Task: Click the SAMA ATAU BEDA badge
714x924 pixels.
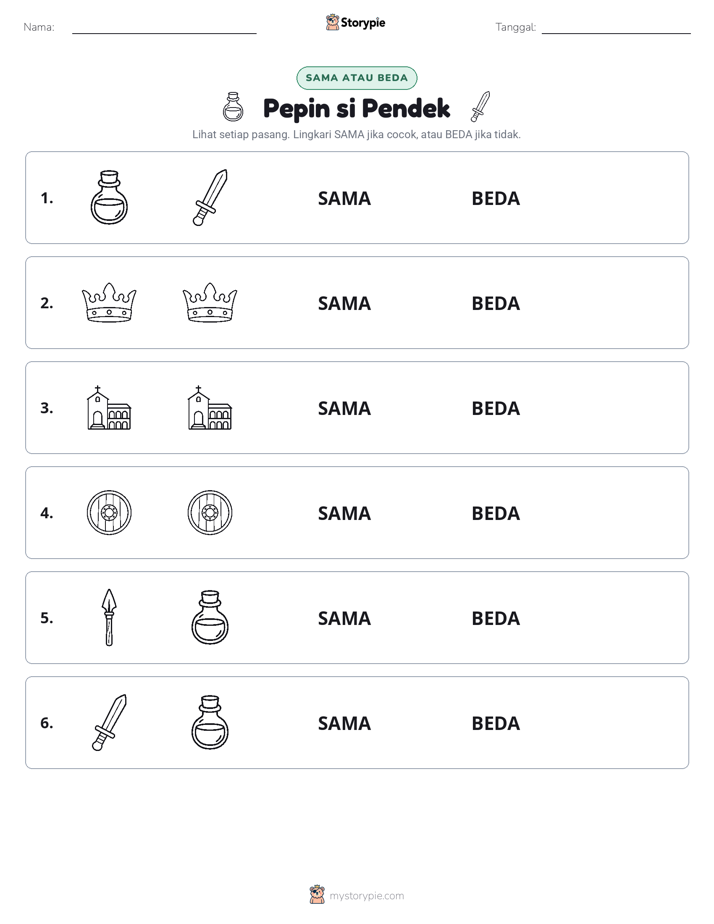Action: (356, 78)
